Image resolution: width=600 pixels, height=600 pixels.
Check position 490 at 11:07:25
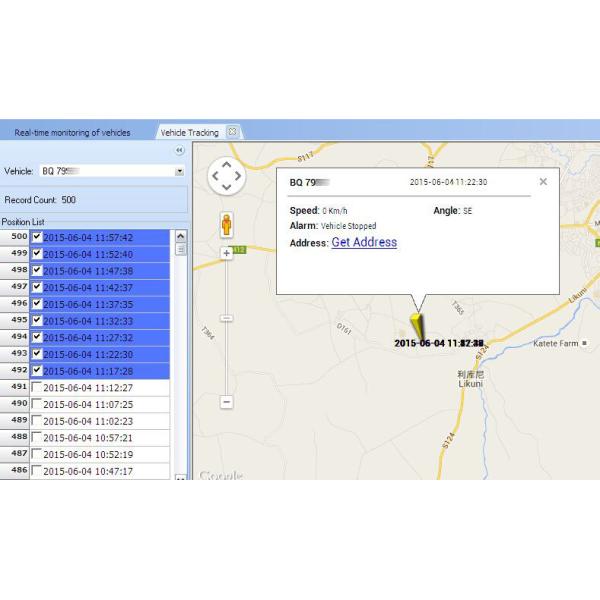tap(37, 403)
